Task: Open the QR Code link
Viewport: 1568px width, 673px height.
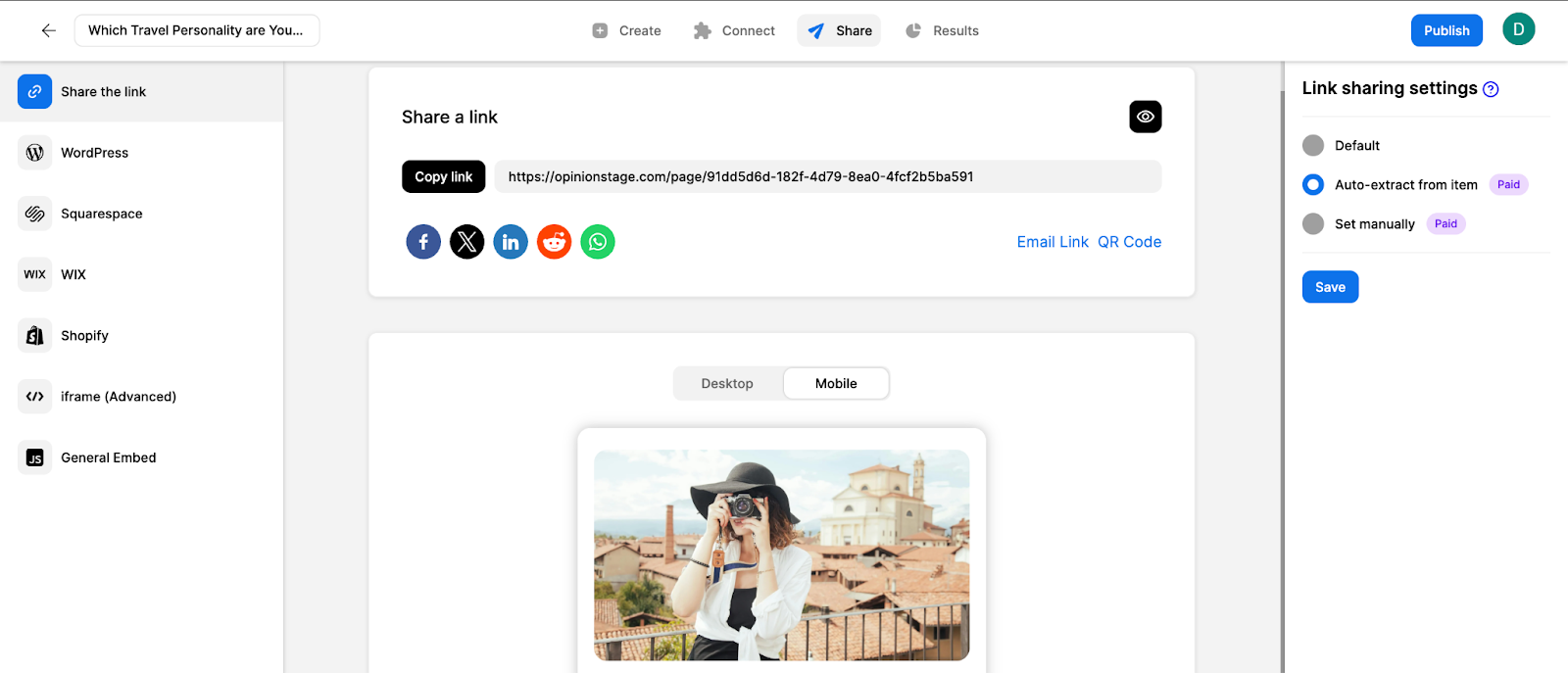Action: pos(1129,242)
